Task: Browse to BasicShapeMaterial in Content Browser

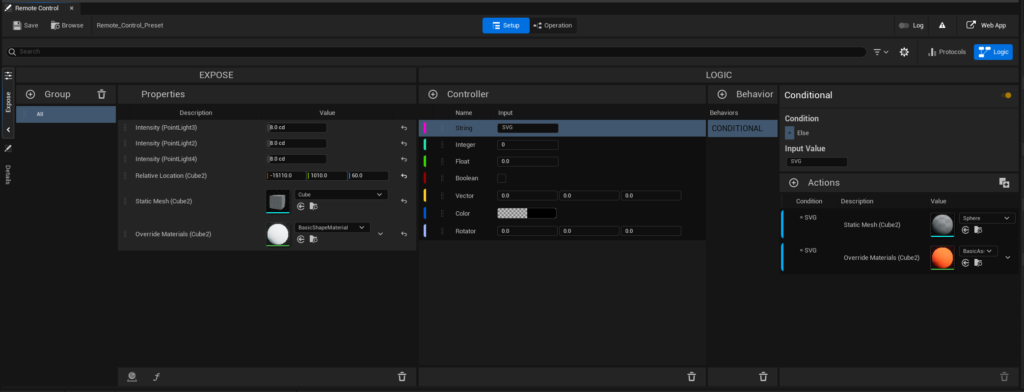Action: pos(313,239)
